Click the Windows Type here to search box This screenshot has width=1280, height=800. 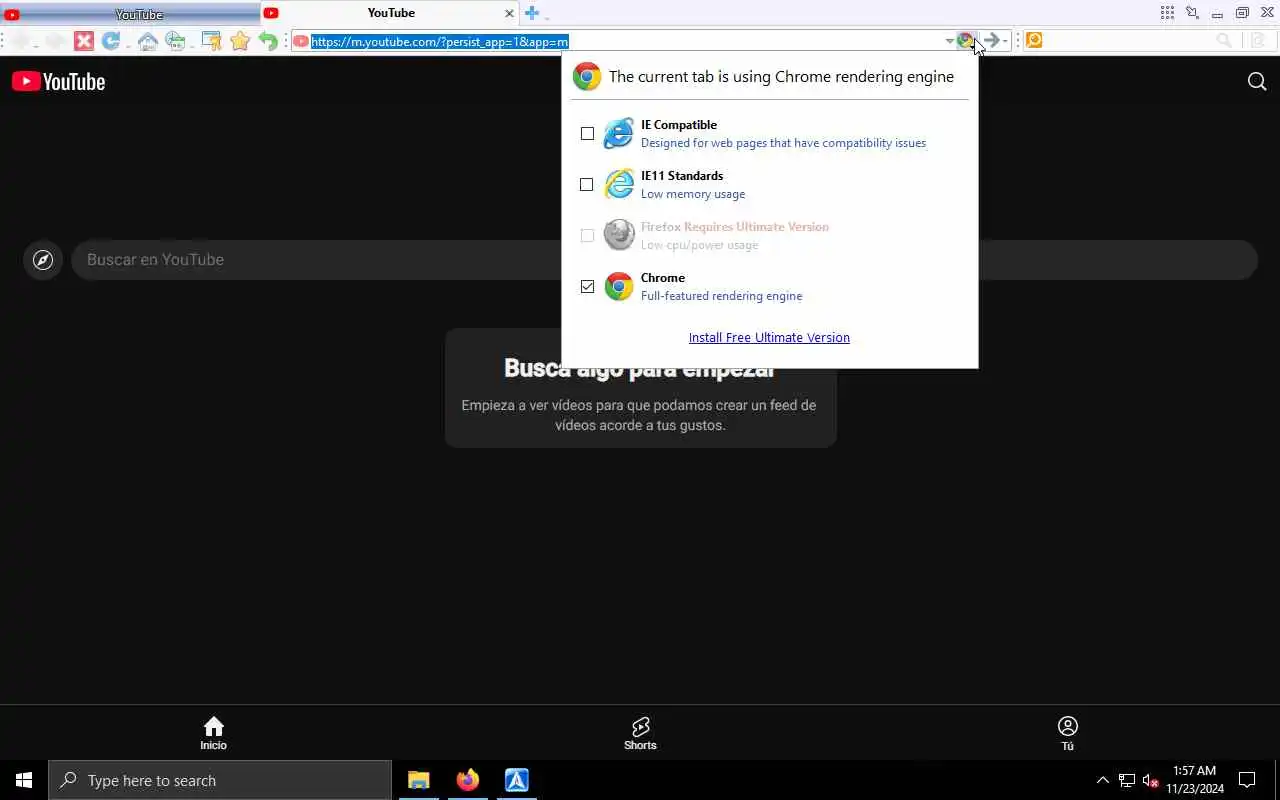[220, 780]
